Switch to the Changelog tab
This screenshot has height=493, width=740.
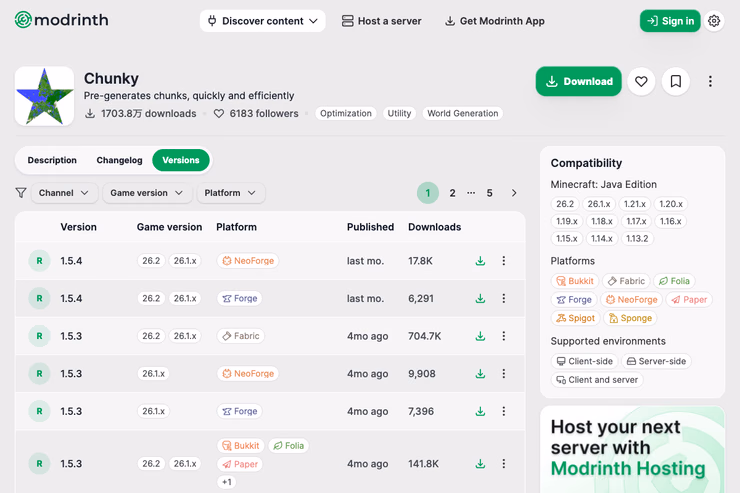click(119, 160)
